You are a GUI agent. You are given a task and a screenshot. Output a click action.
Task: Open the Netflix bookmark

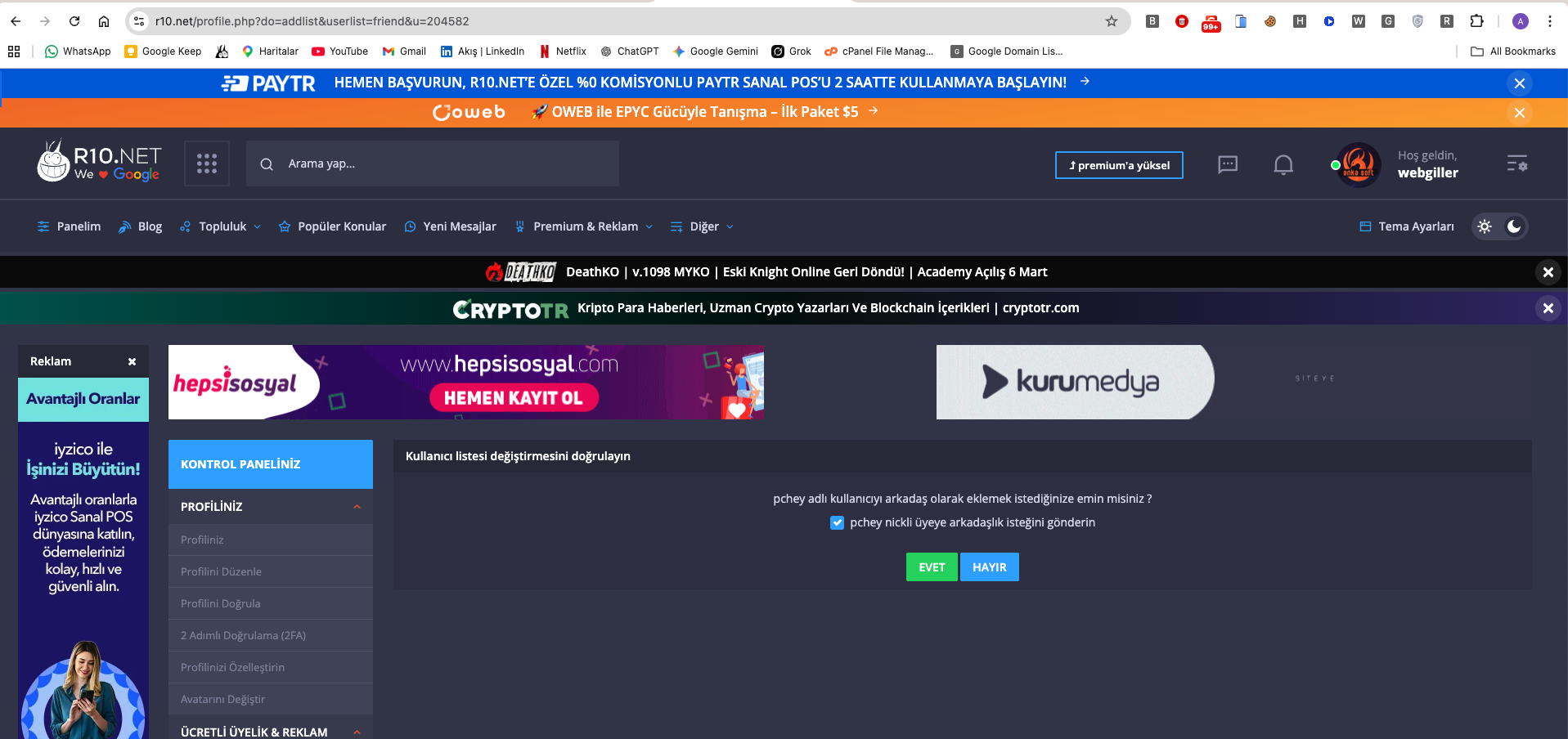(563, 52)
